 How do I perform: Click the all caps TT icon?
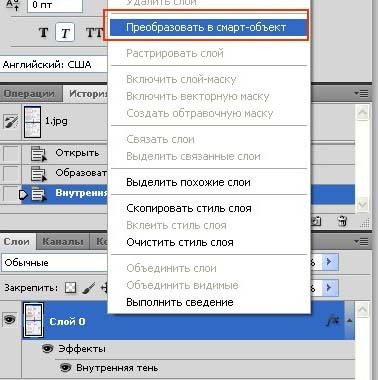click(94, 33)
